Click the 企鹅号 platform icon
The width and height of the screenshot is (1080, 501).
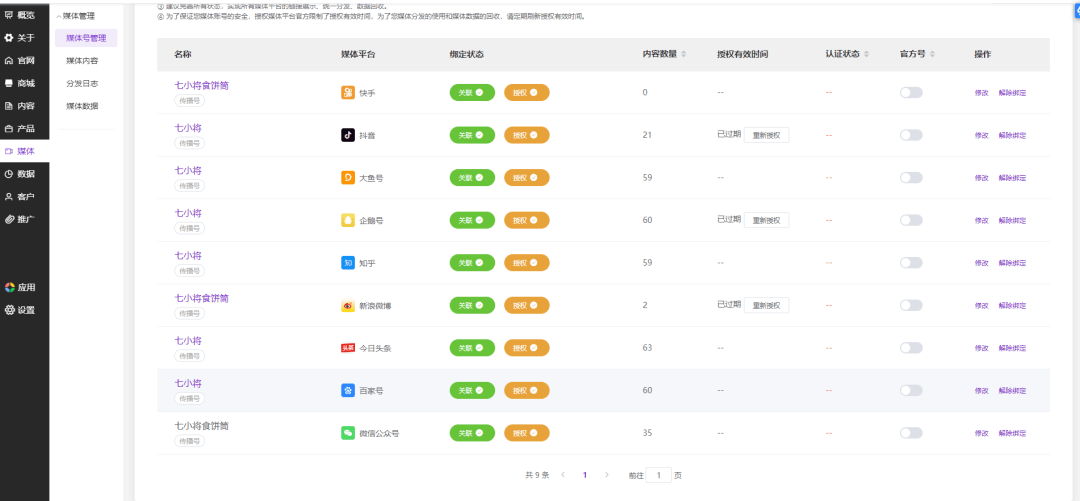(x=348, y=220)
